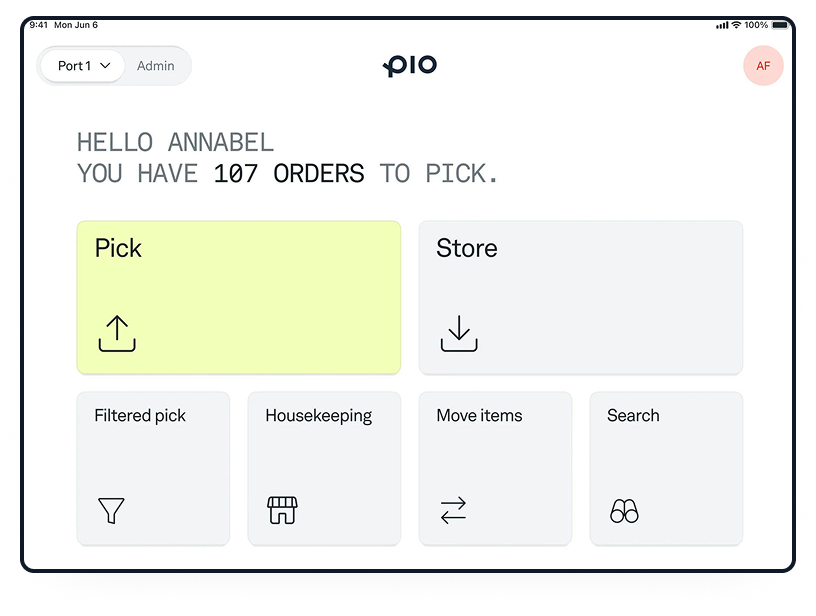Switch to Admin mode

[155, 66]
